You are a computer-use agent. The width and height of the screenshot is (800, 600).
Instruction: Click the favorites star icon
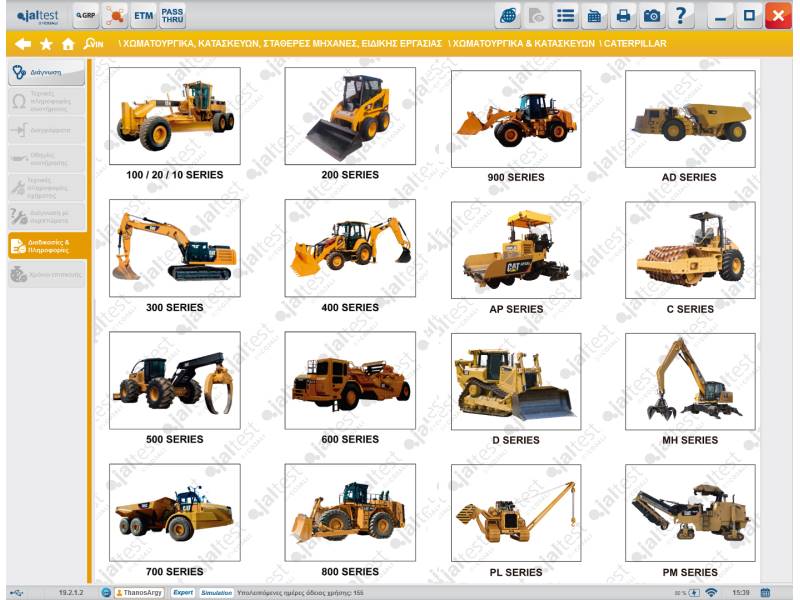46,44
